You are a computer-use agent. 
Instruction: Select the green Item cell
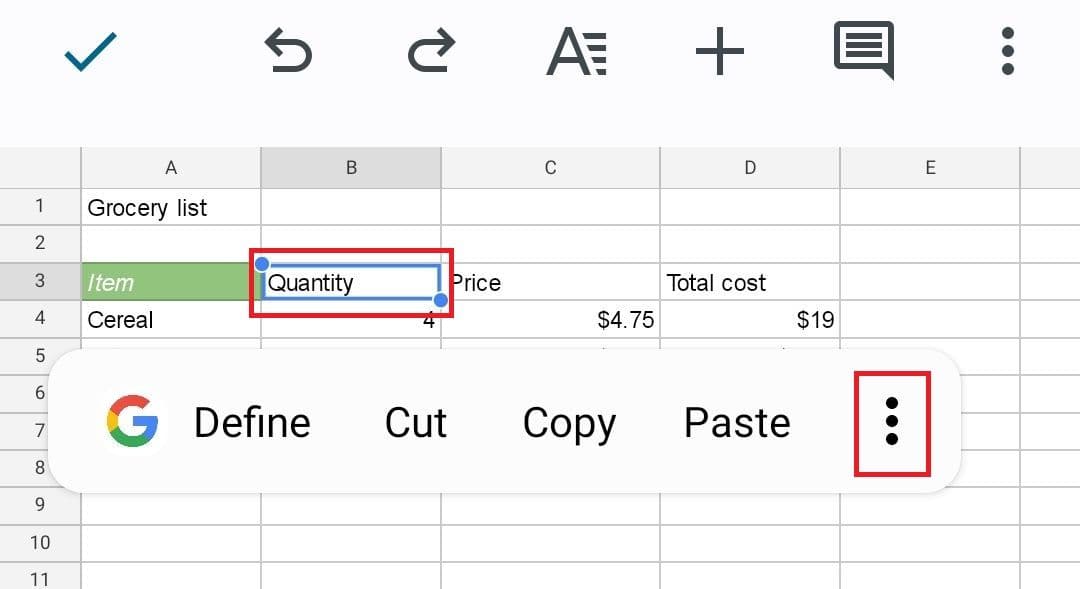point(170,283)
